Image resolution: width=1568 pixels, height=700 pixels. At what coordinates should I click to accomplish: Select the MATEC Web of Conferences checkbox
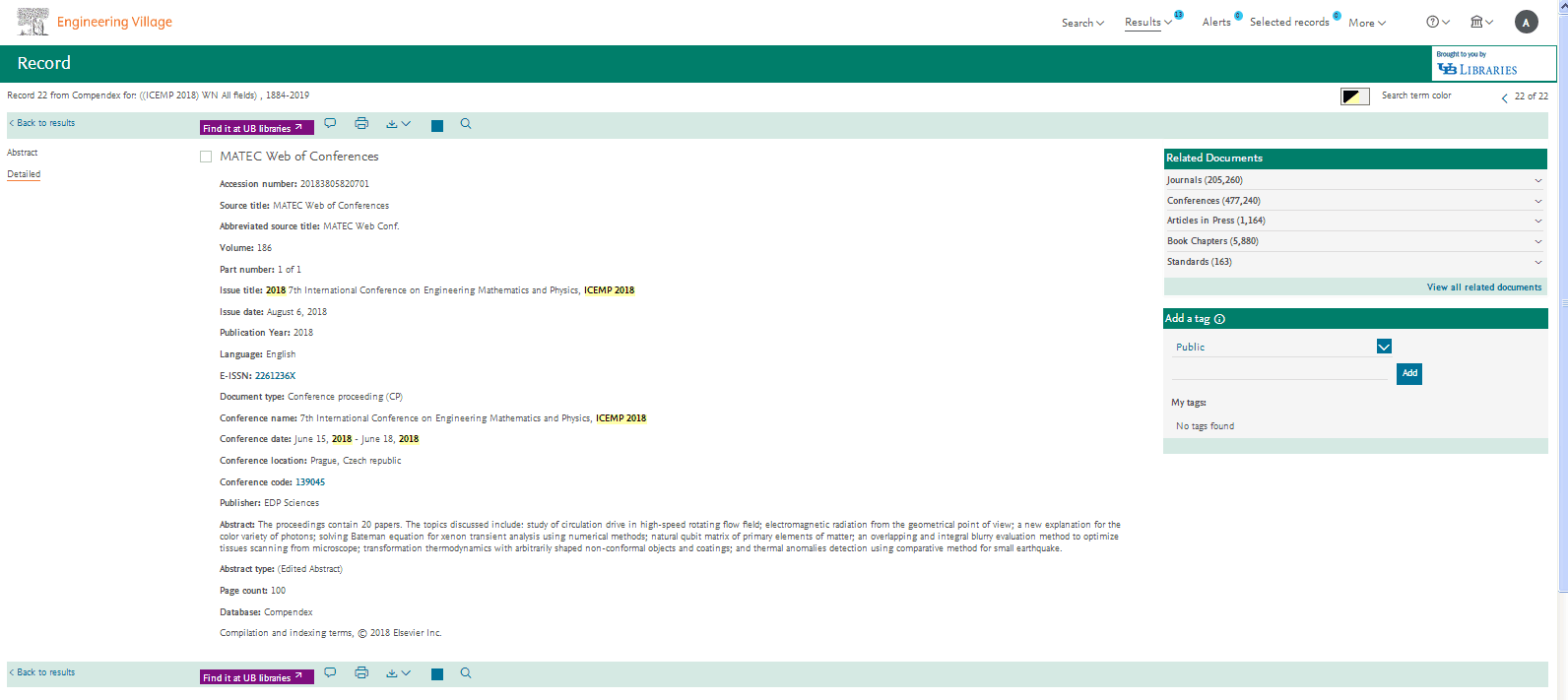pos(206,157)
